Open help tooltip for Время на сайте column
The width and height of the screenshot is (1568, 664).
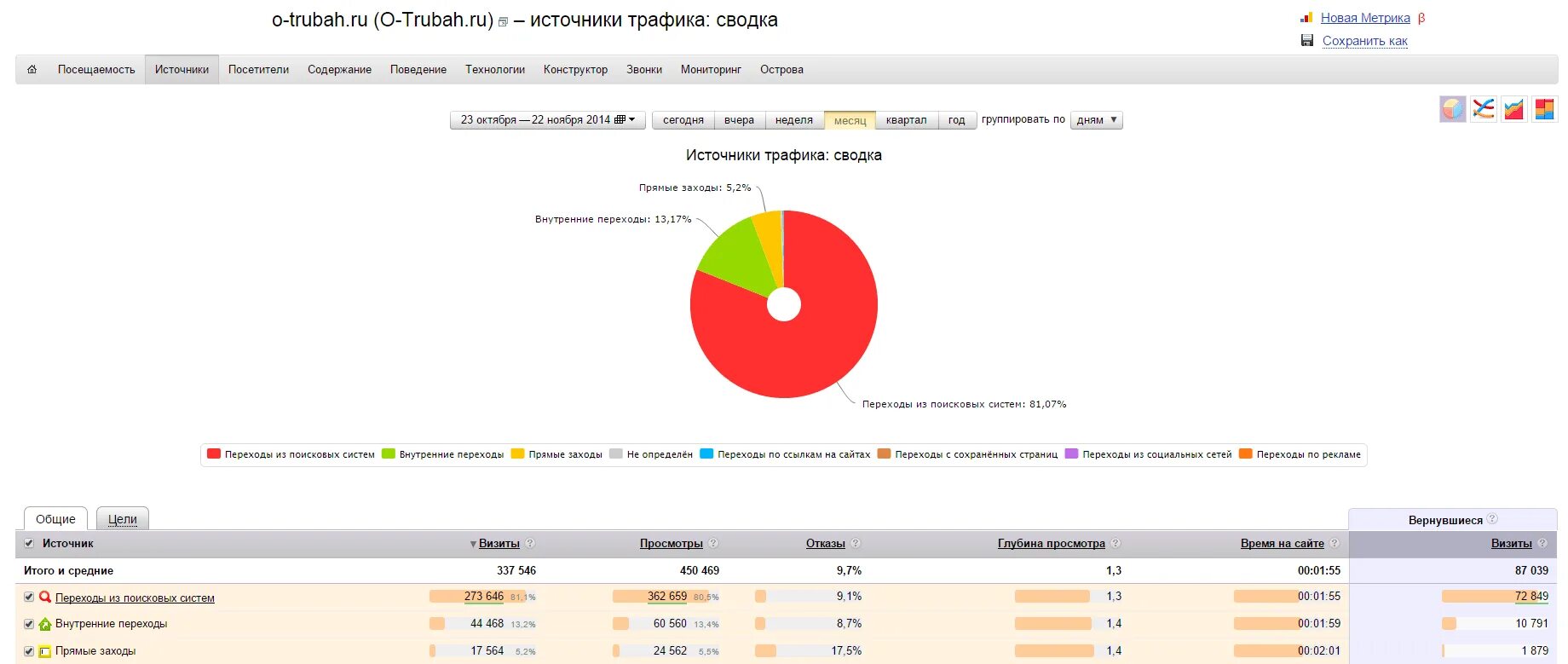click(1335, 543)
